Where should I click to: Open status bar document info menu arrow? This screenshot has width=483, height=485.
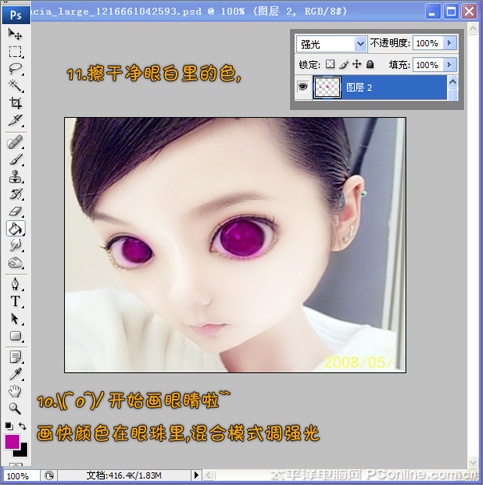(196, 475)
